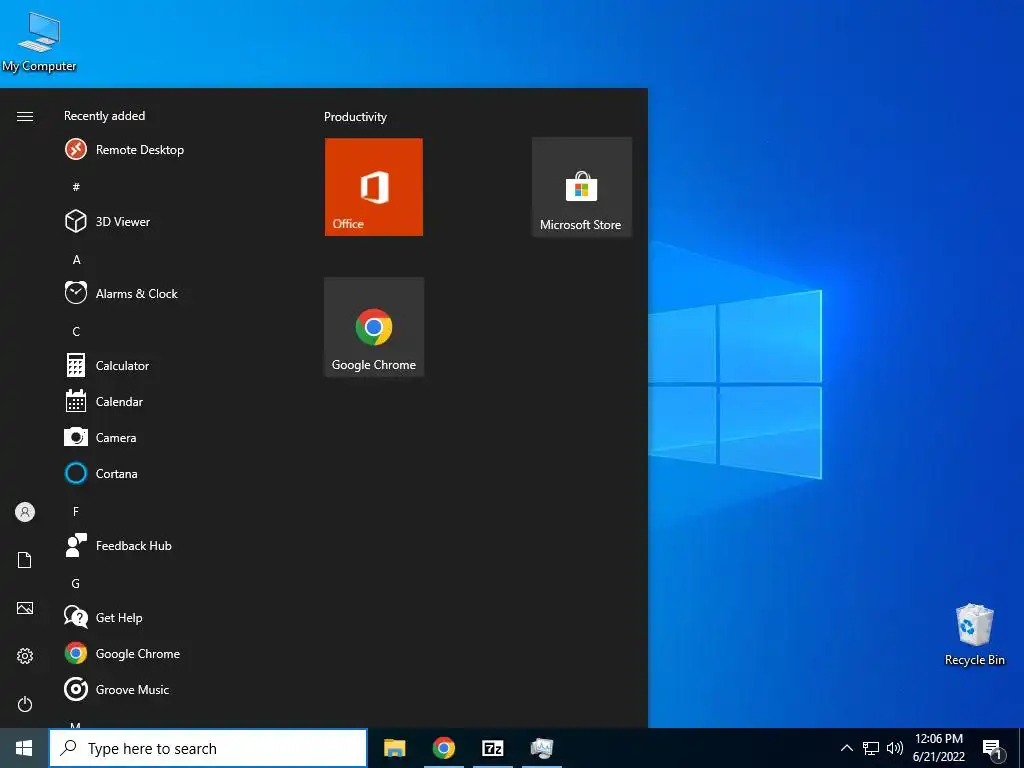Start the Camera app

click(x=101, y=438)
